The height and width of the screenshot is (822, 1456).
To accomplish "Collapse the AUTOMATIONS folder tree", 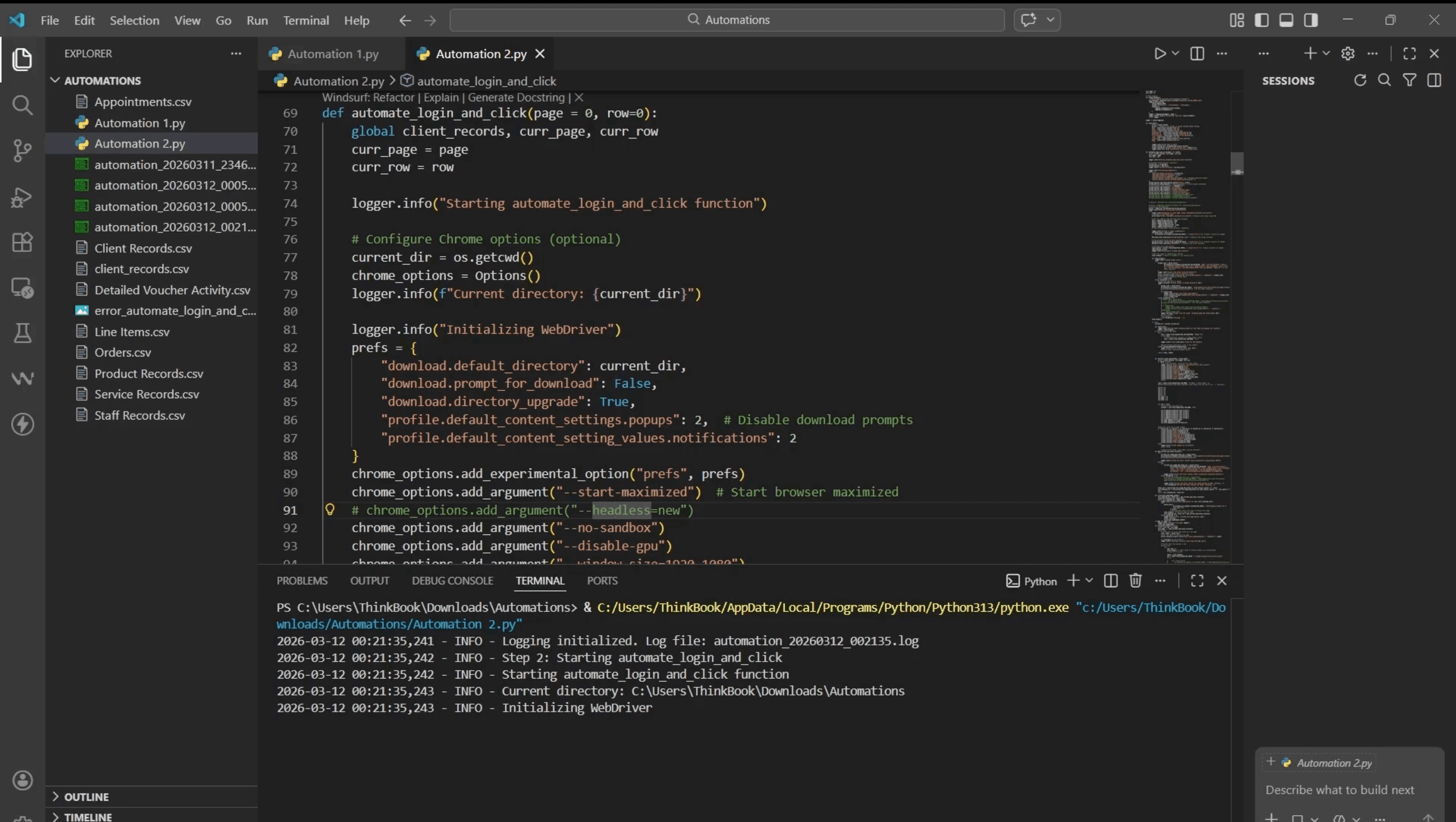I will click(55, 80).
